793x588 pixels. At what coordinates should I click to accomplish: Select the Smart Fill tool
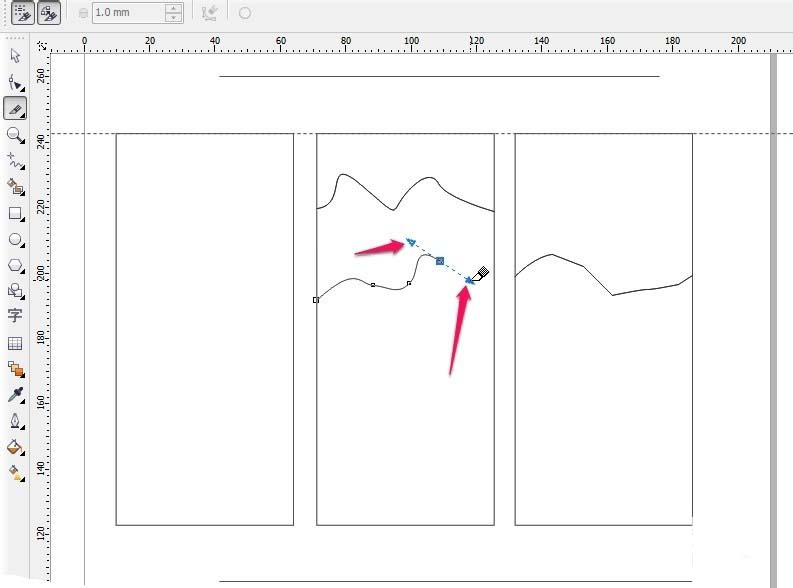click(15, 187)
